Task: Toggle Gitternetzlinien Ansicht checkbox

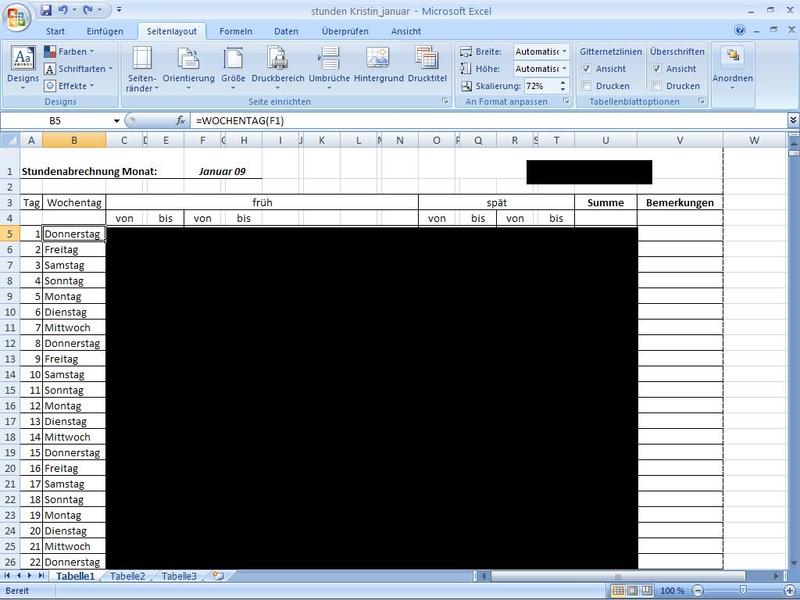Action: click(587, 68)
